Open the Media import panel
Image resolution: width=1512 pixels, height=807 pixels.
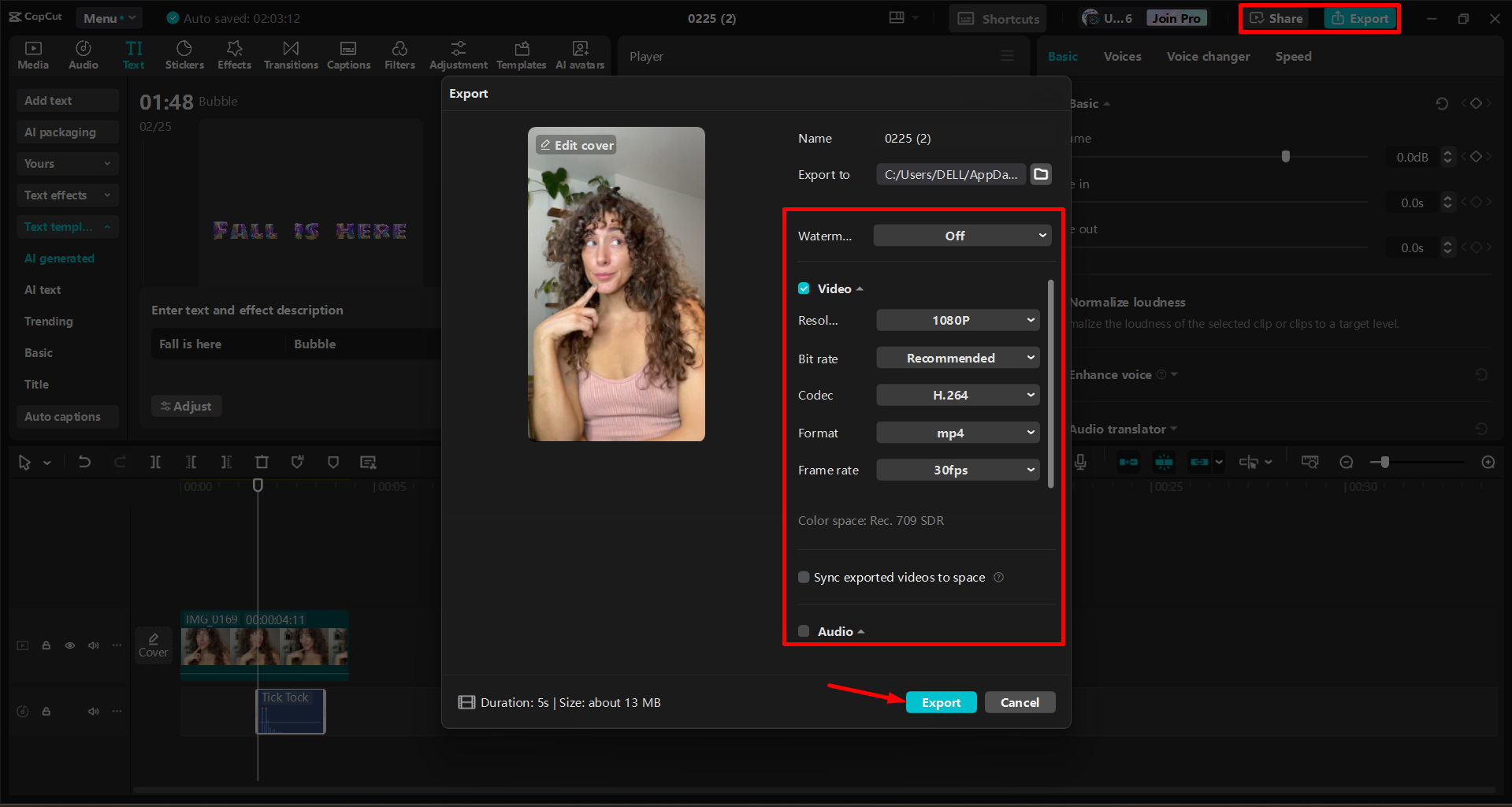pos(32,54)
